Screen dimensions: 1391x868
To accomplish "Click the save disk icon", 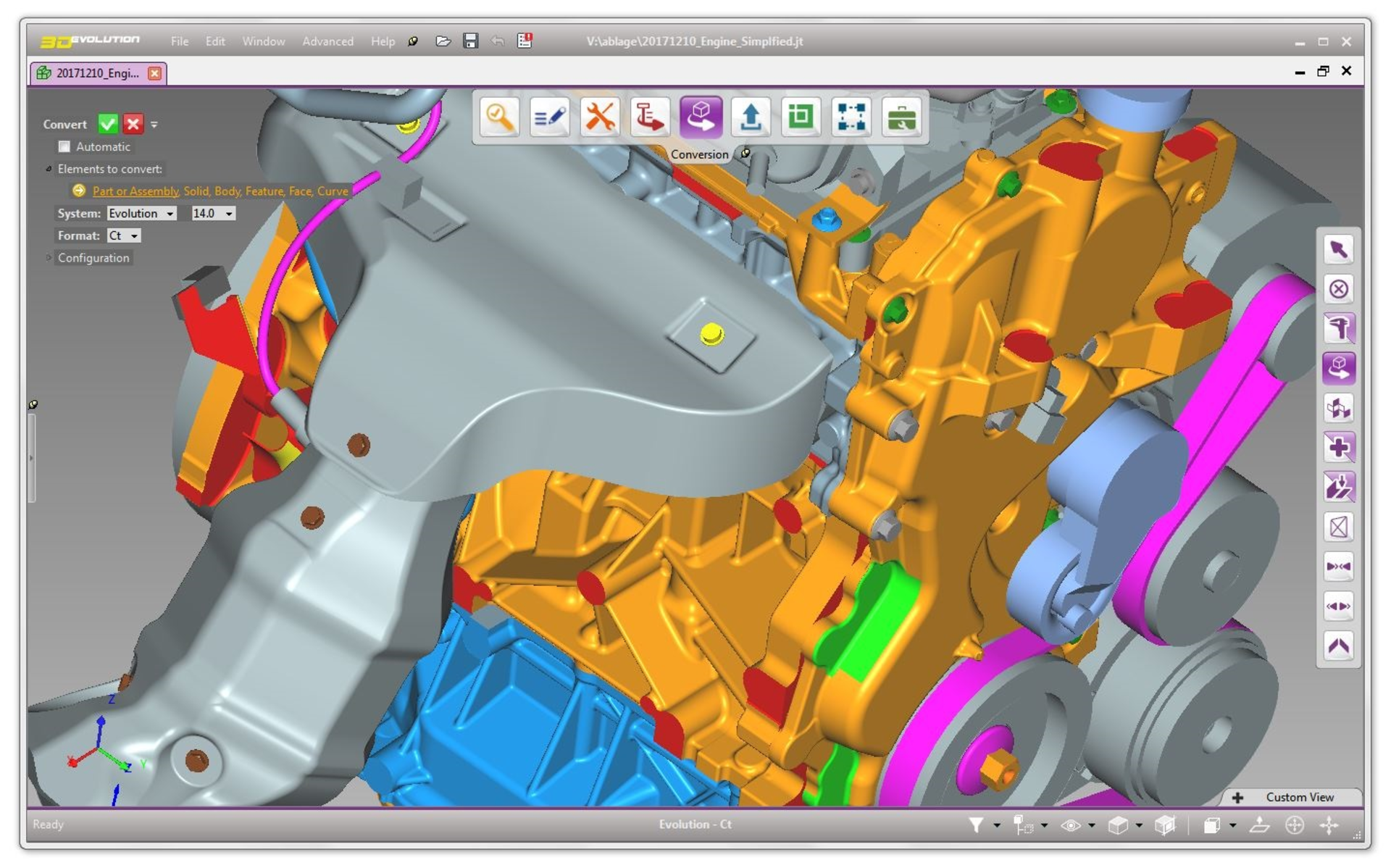I will 471,41.
